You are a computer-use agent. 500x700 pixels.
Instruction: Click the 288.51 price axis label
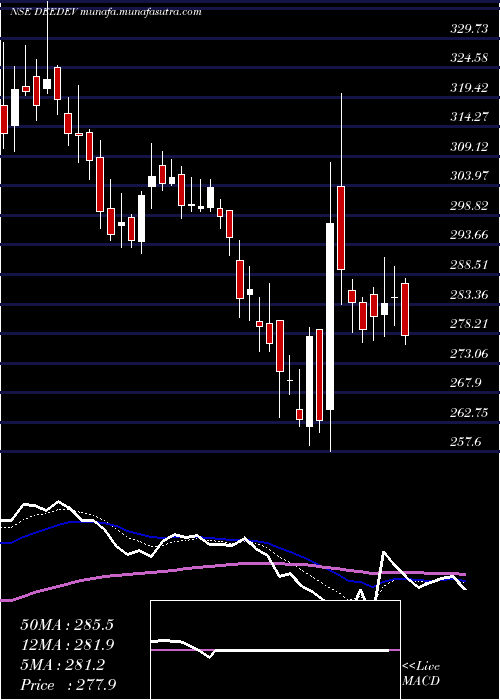coord(469,264)
